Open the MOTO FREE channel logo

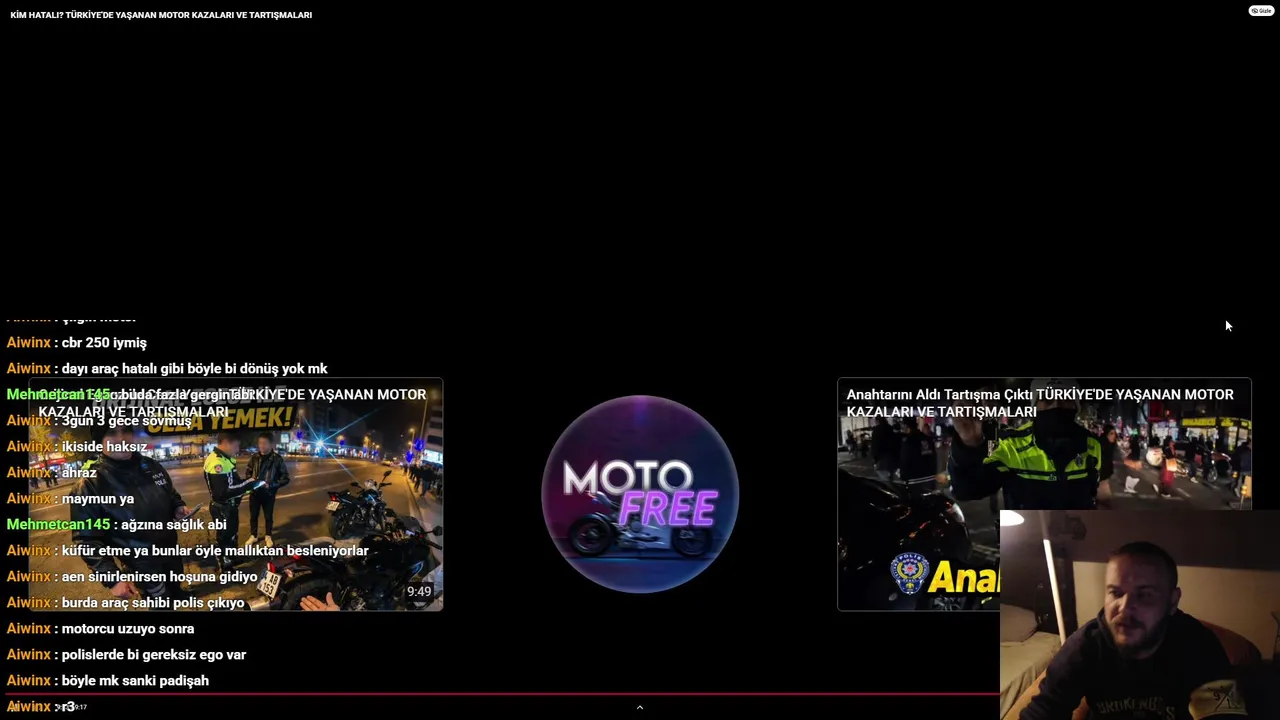click(x=640, y=494)
